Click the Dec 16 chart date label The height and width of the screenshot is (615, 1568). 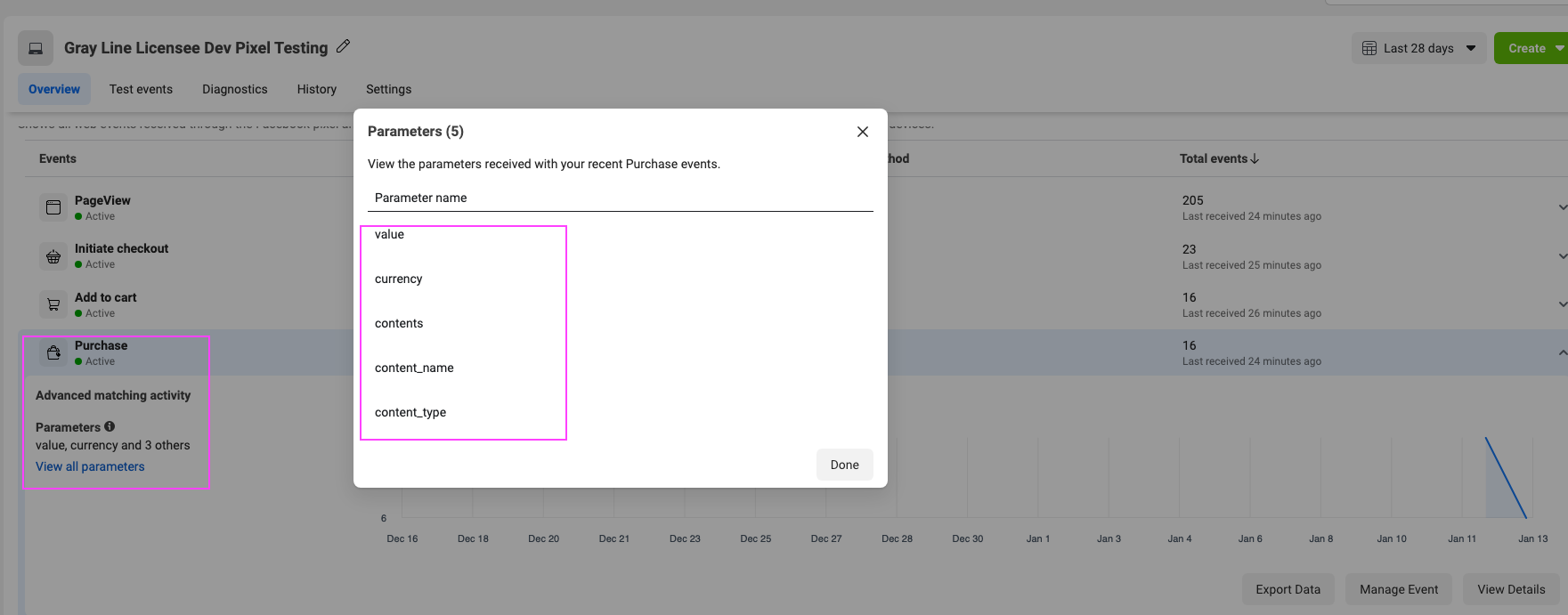coord(402,538)
